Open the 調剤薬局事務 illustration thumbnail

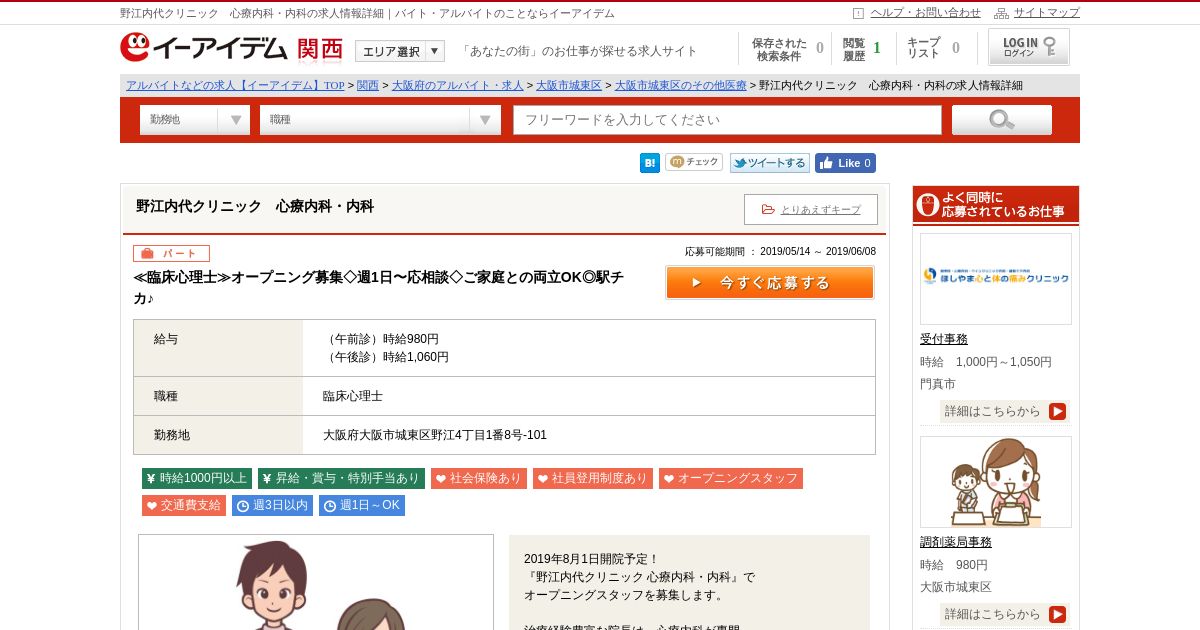coord(996,482)
